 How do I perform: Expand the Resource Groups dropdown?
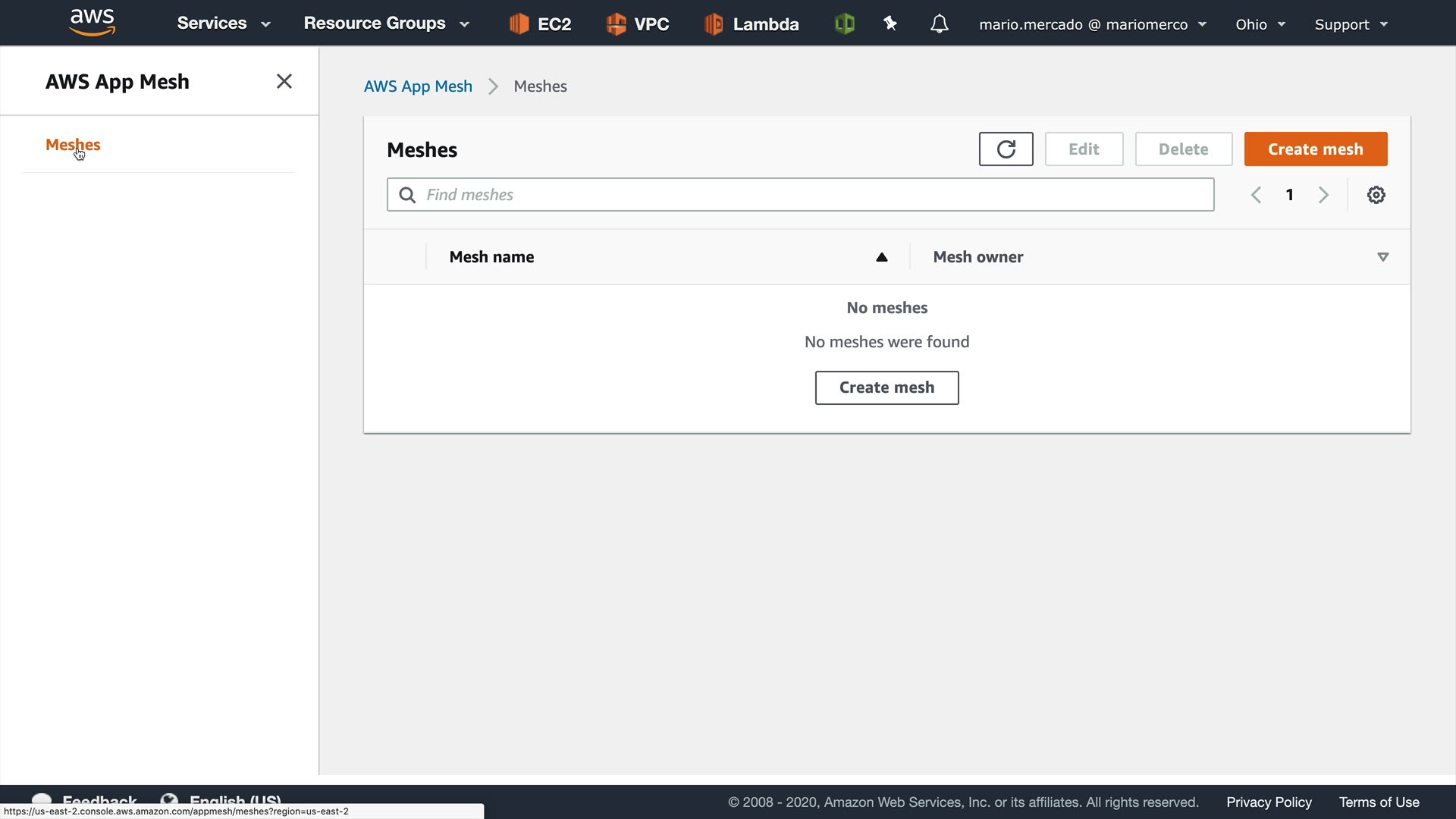386,24
